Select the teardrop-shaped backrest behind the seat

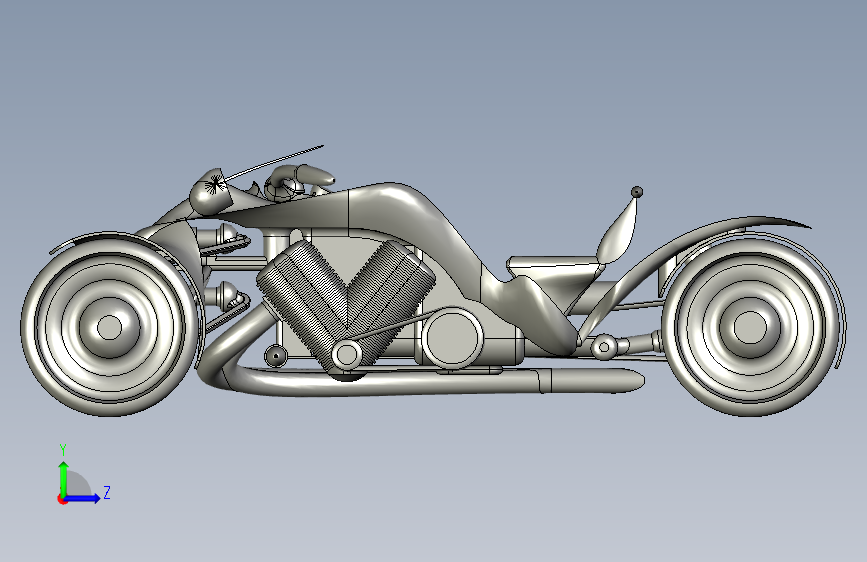(620, 230)
